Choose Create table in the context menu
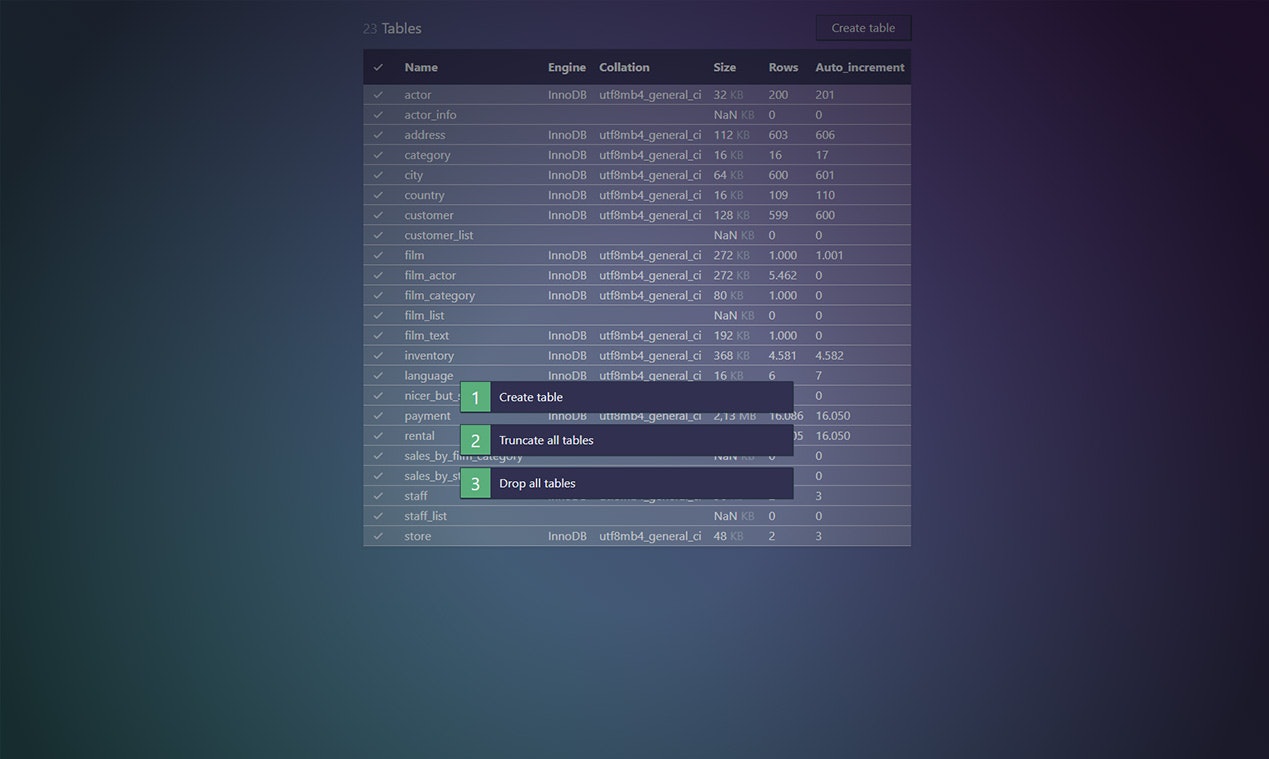 point(627,397)
